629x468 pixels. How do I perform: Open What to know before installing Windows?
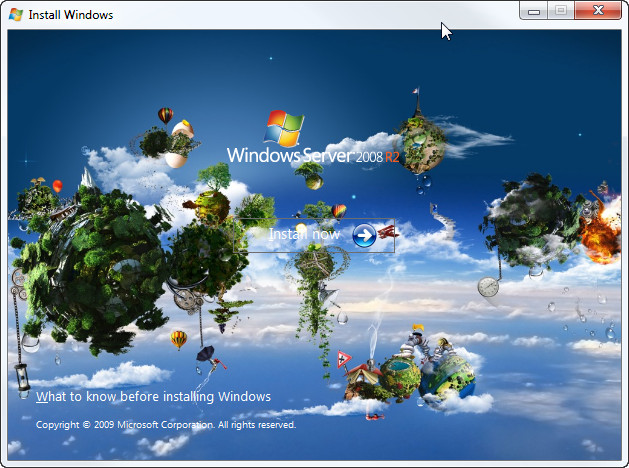tap(153, 397)
